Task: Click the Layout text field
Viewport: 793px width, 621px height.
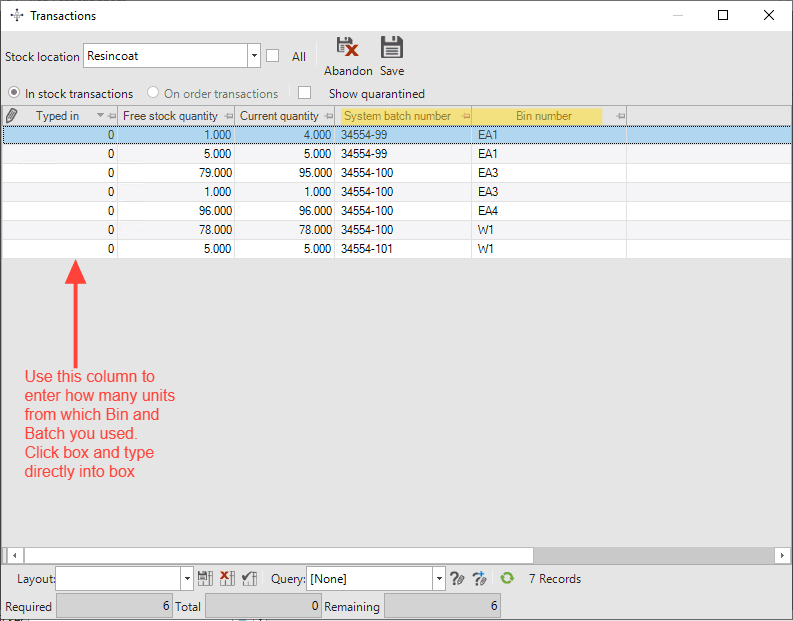Action: click(x=118, y=579)
